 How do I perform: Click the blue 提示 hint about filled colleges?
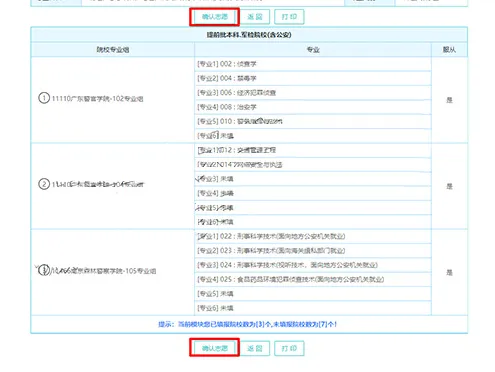pyautogui.click(x=247, y=324)
